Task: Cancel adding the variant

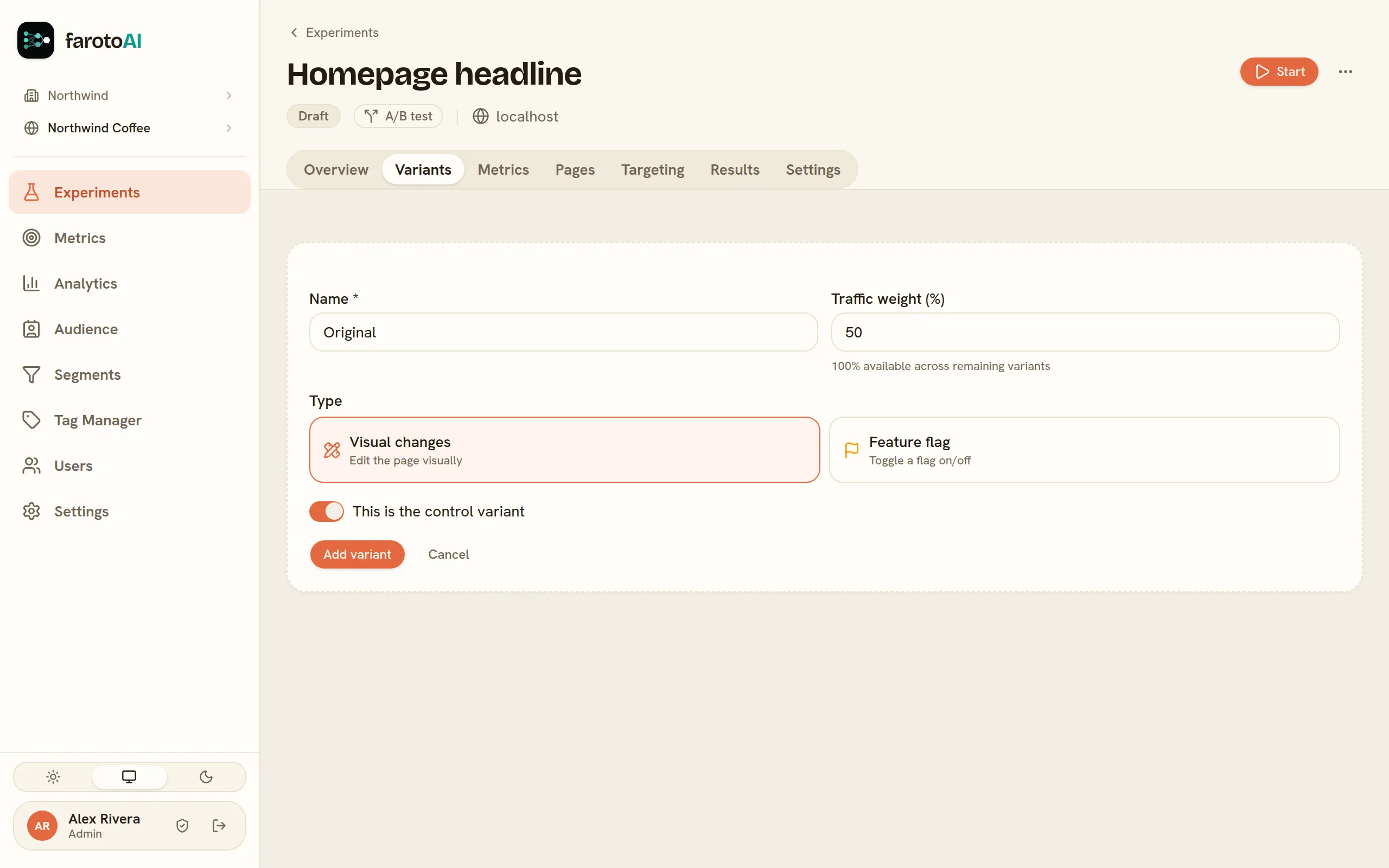Action: [448, 554]
